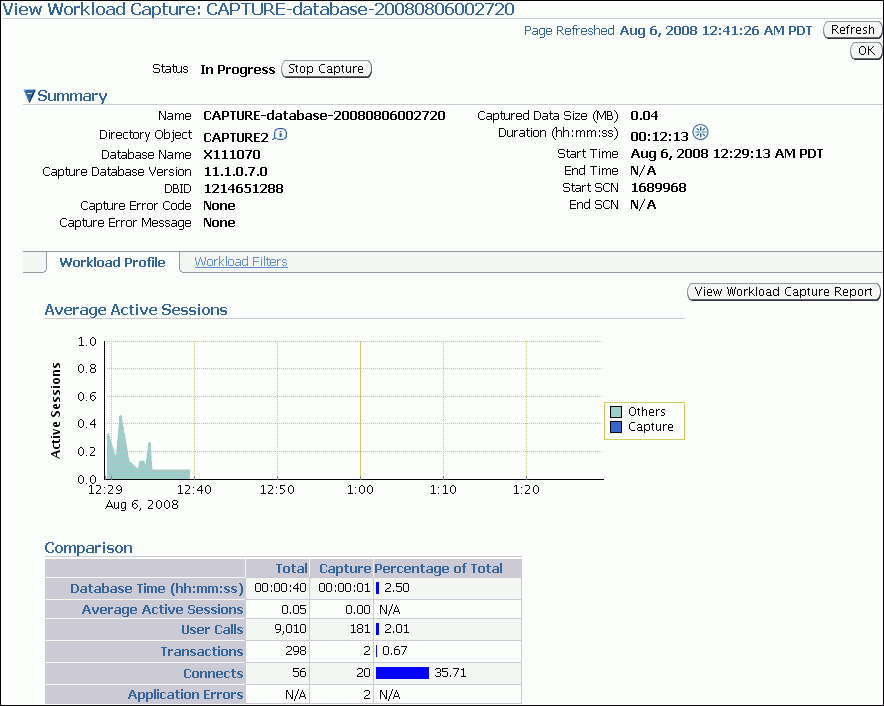884x706 pixels.
Task: Click the CAPTURE2 directory object value
Action: point(236,138)
